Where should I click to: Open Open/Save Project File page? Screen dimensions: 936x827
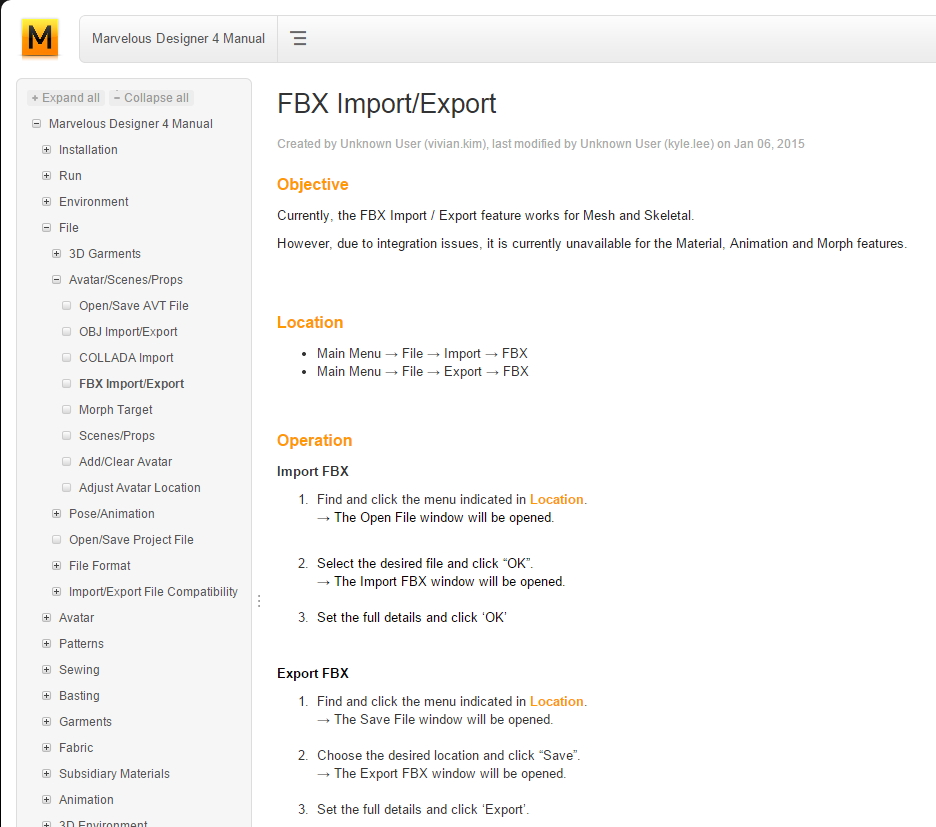(x=131, y=540)
